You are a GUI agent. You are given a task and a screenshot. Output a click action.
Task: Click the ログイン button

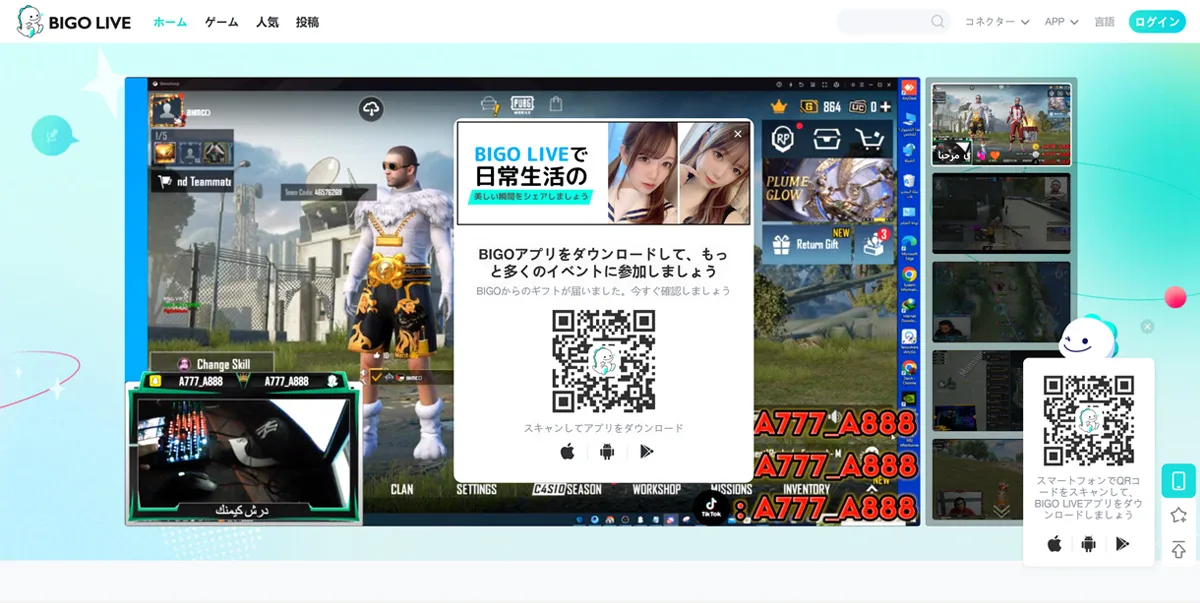click(x=1157, y=22)
